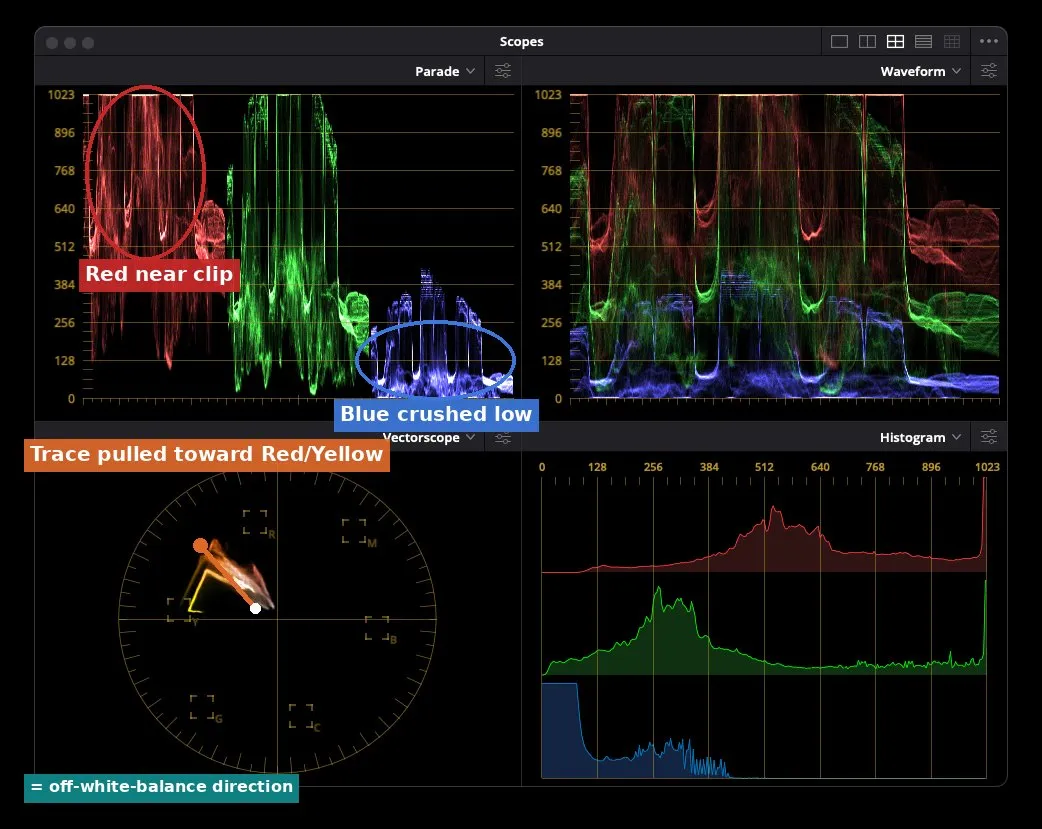Click the G target box in Vectorscope

[202, 707]
